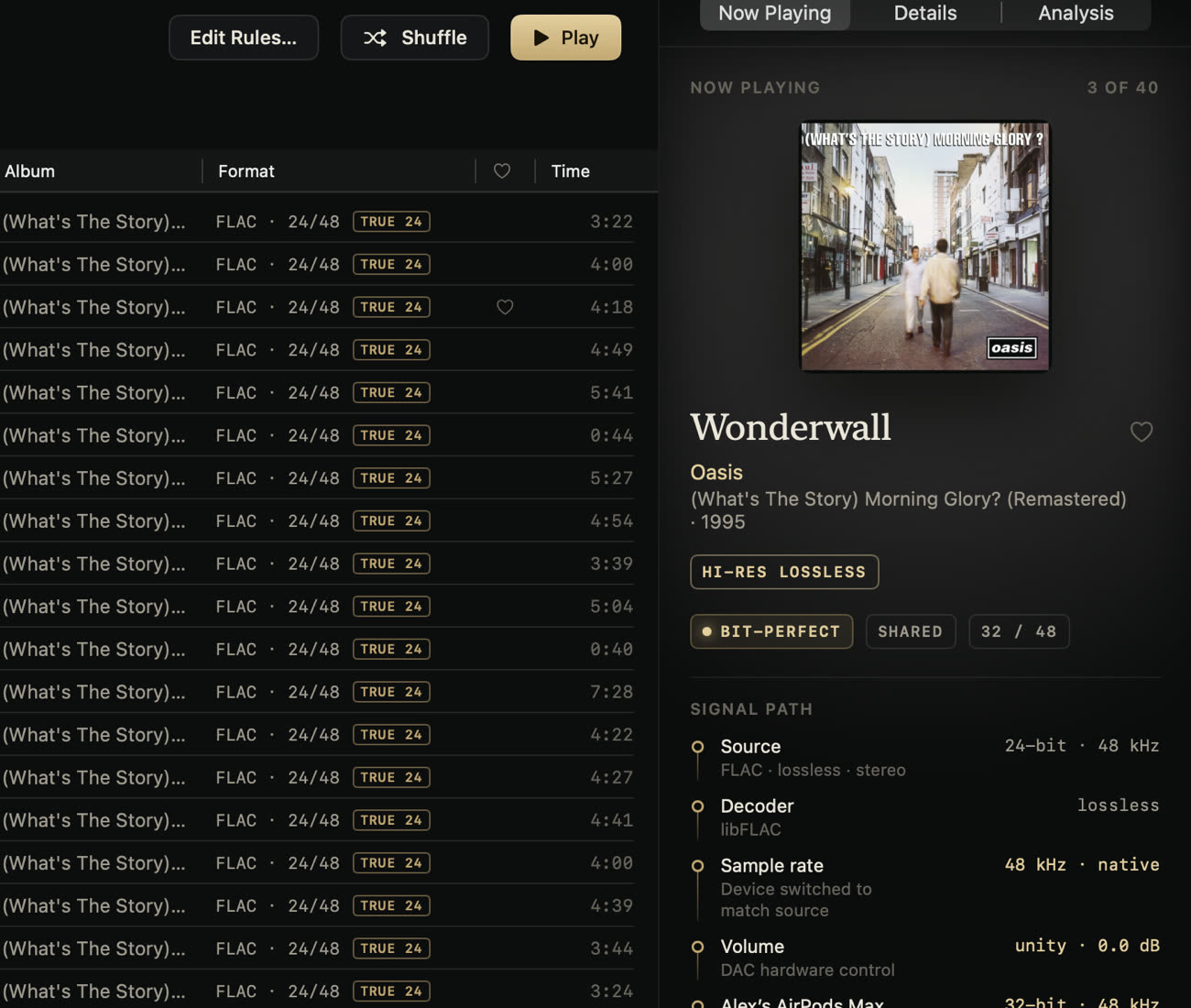
Task: Select the track with time 3:44
Action: click(317, 948)
